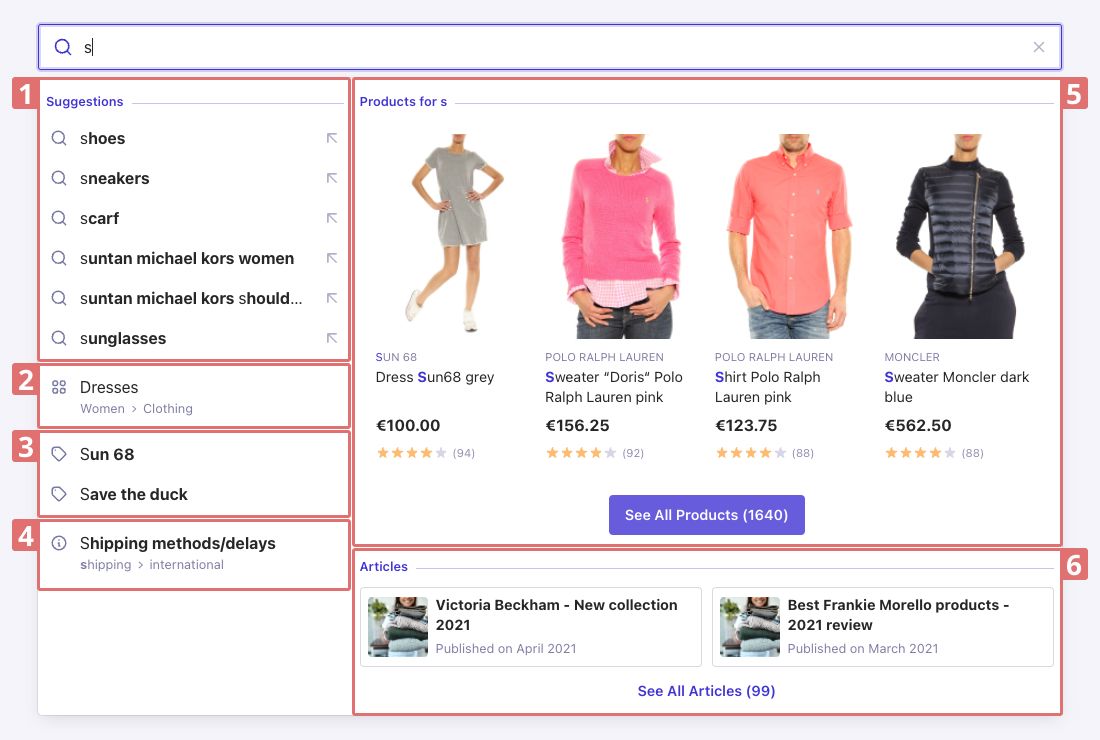Click the "international" breadcrumb under shipping
1100x740 pixels.
186,564
